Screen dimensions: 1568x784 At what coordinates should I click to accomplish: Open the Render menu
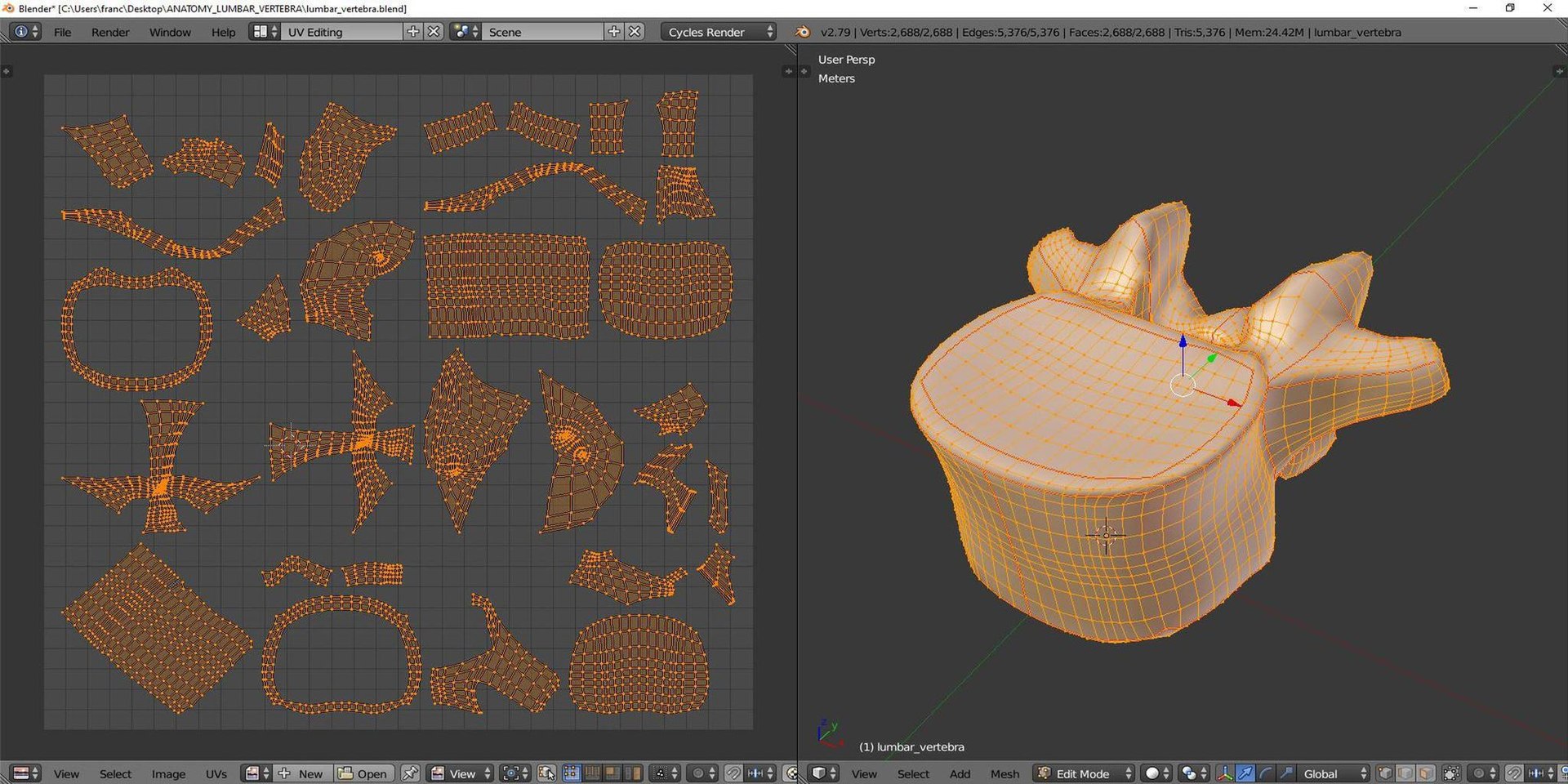[x=110, y=32]
